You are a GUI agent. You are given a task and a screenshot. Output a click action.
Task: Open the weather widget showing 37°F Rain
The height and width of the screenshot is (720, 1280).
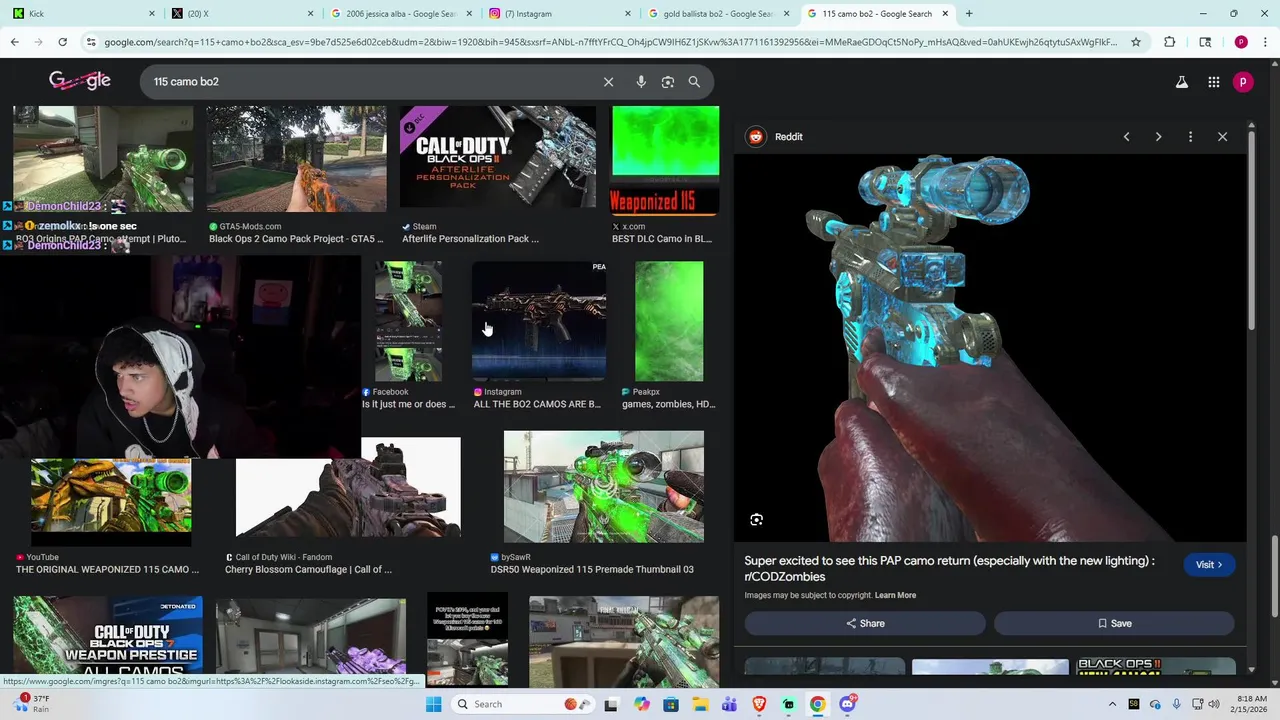(x=32, y=704)
